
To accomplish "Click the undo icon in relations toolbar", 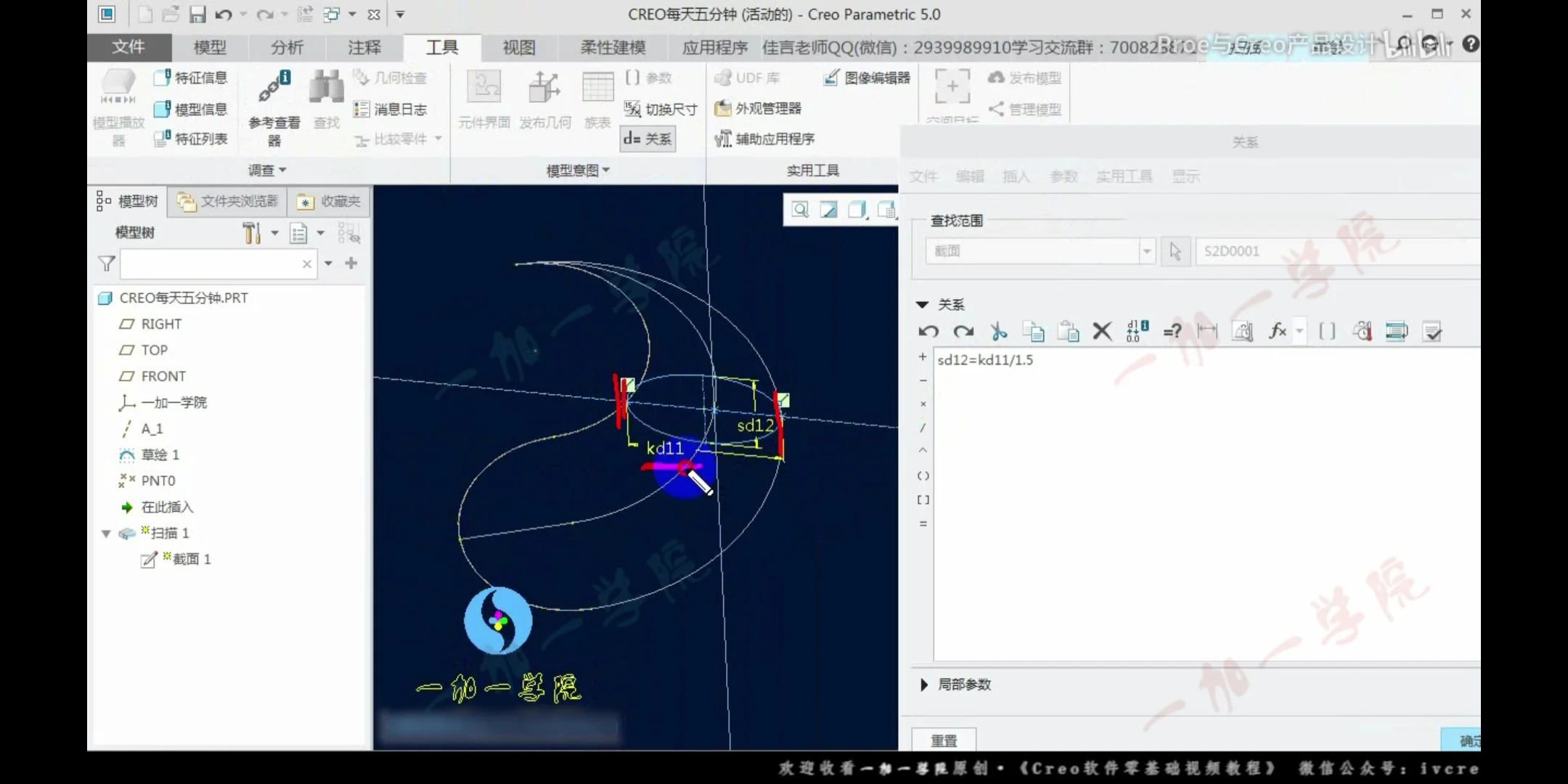I will pos(928,332).
